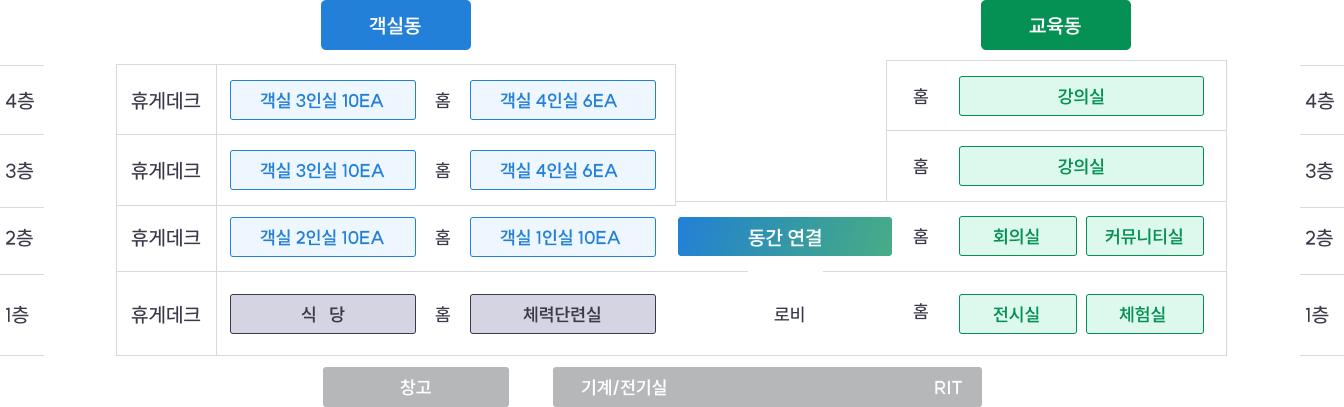Open the 체력단련실 box
The image size is (1344, 407).
click(563, 313)
